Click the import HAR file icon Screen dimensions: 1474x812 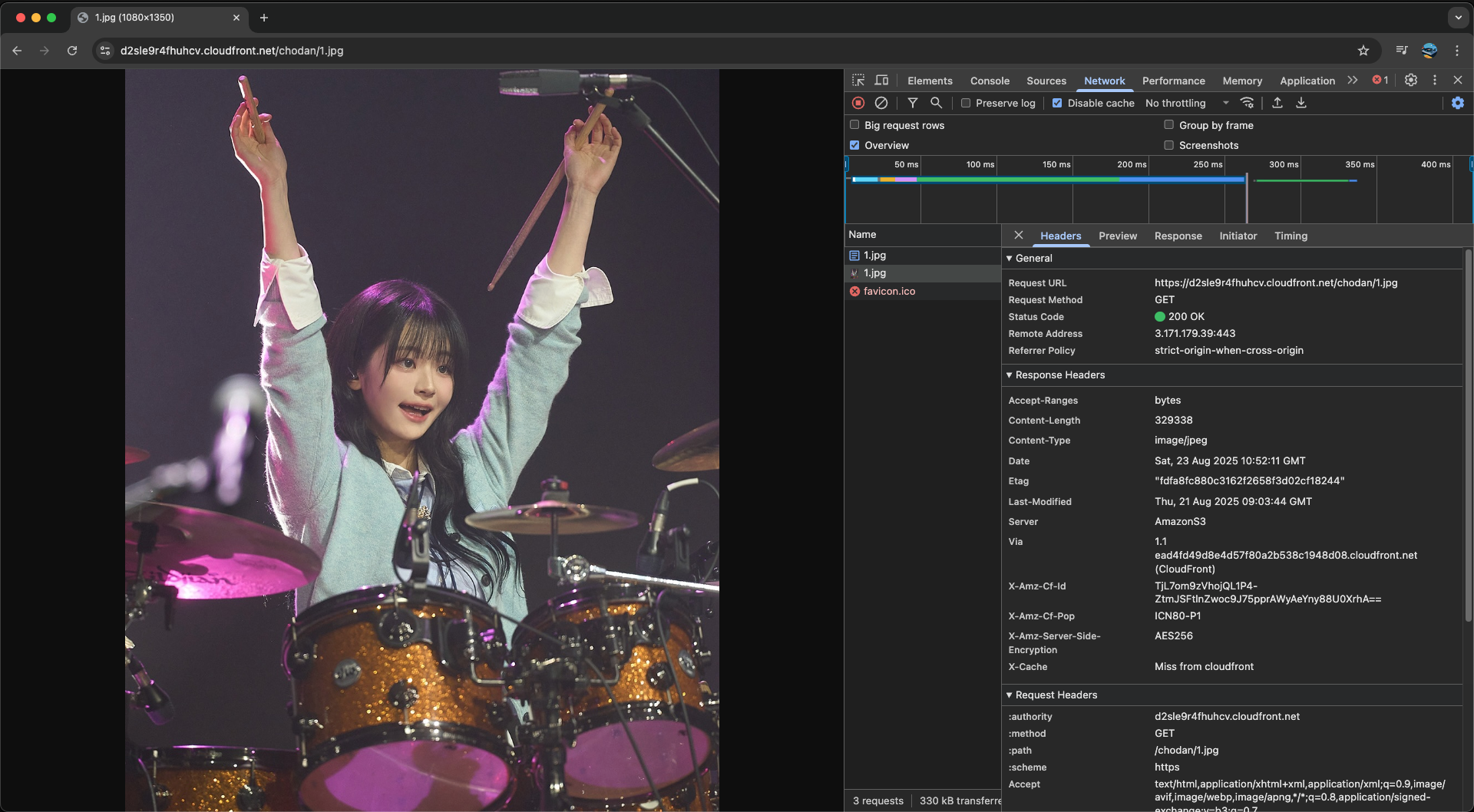pyautogui.click(x=1277, y=103)
